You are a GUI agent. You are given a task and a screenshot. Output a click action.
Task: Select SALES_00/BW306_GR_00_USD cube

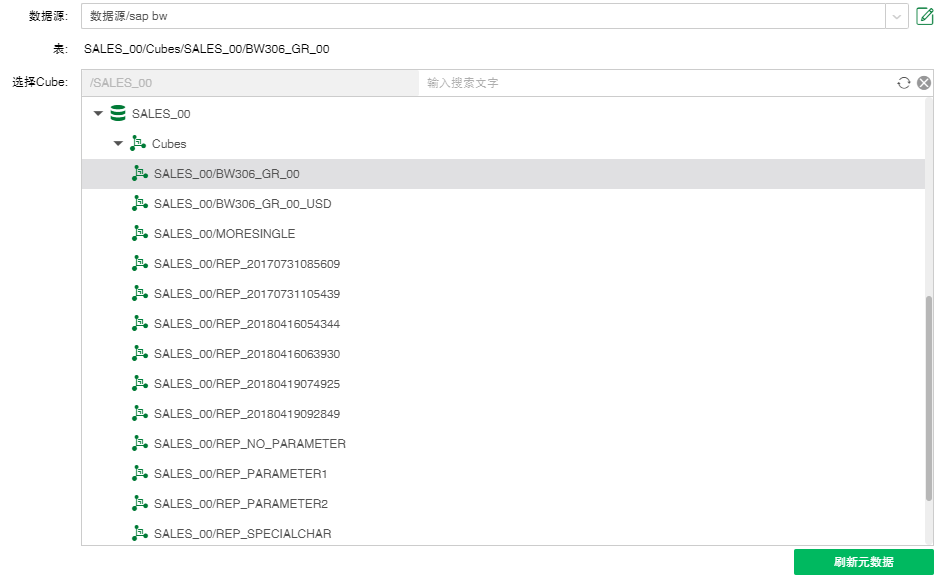click(242, 204)
